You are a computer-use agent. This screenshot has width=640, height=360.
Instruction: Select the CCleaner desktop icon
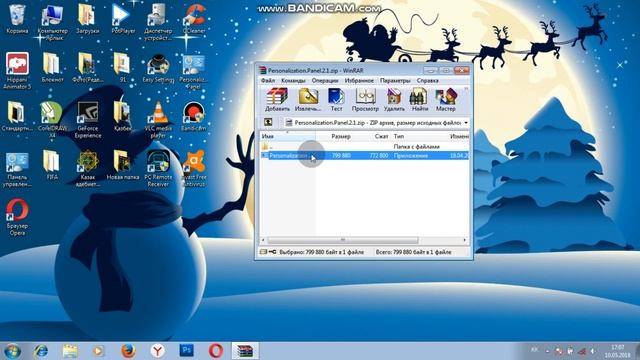click(x=194, y=19)
